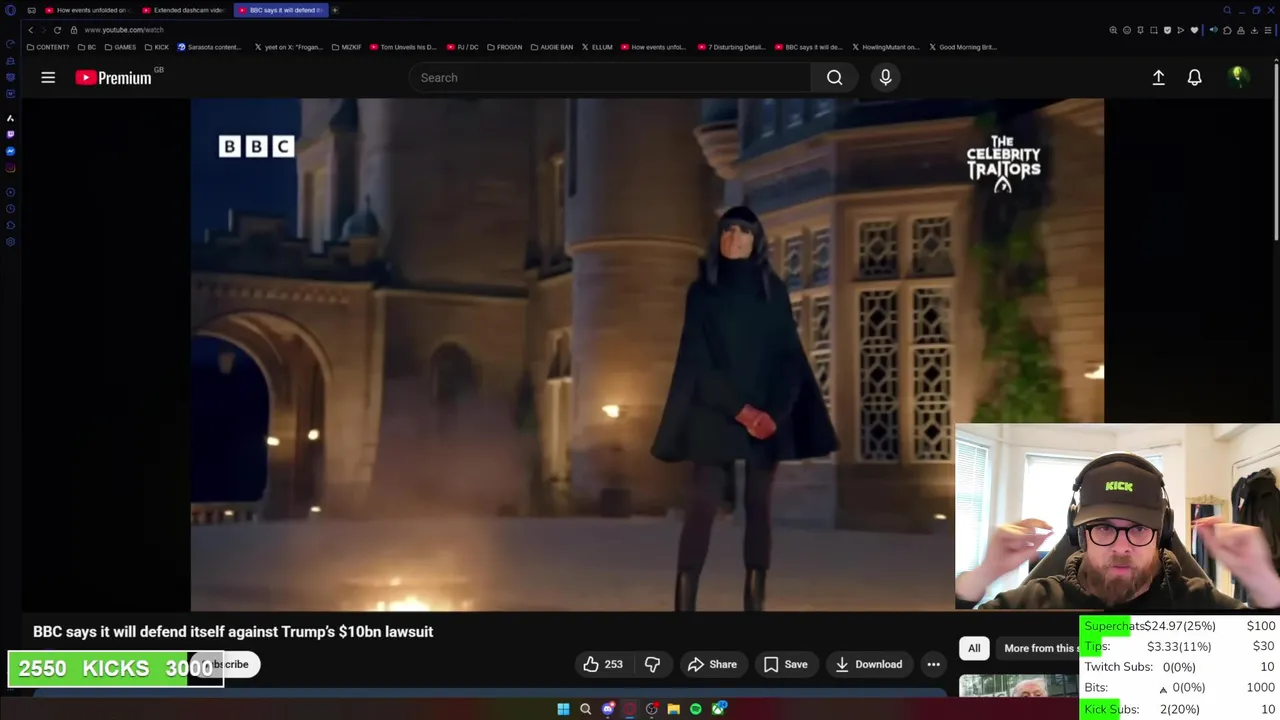The image size is (1280, 720).
Task: Open the MIZKIF bookmarks folder
Action: 346,47
